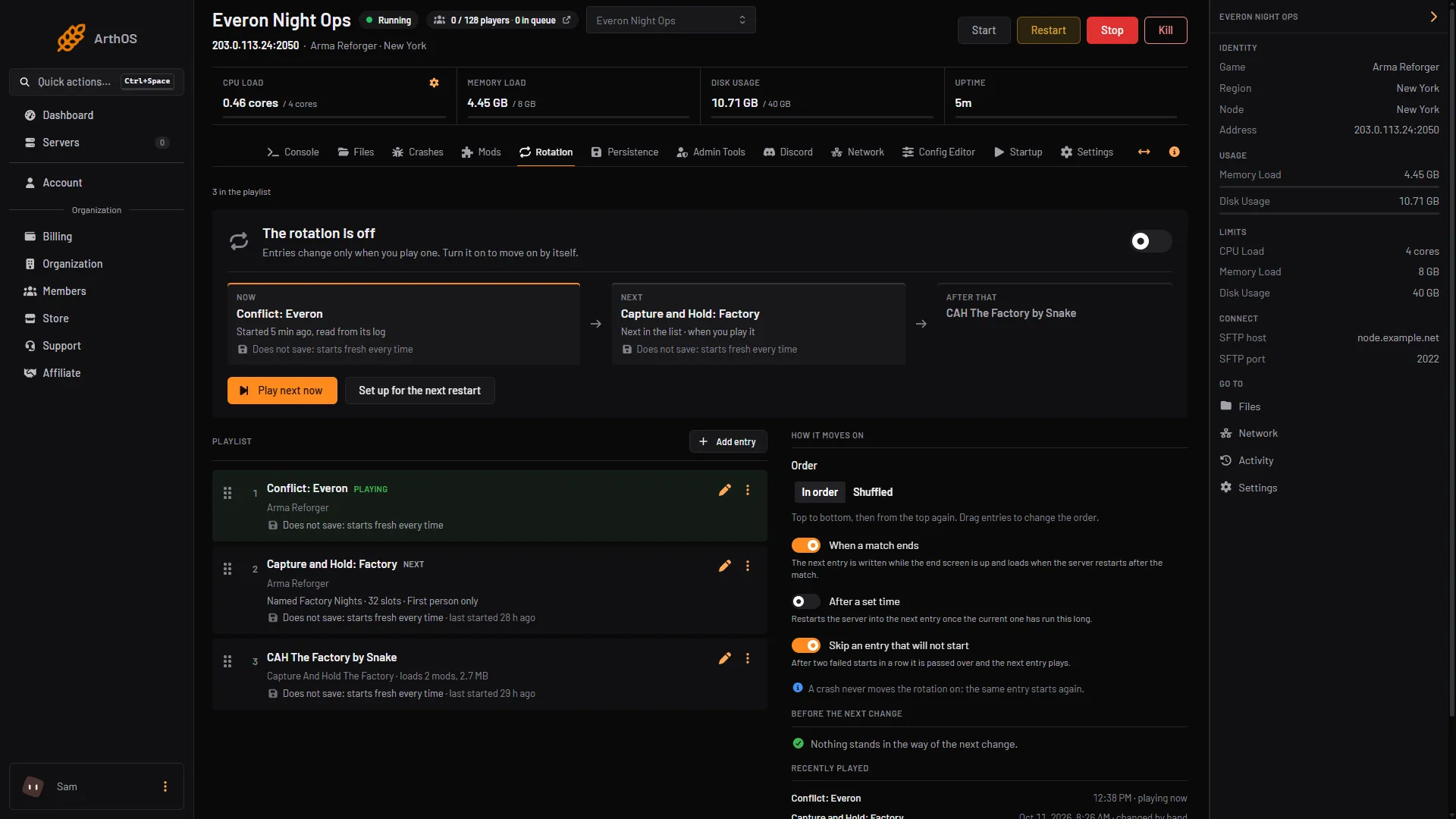Click the ArthOS logo
This screenshot has height=819, width=1456.
(97, 38)
